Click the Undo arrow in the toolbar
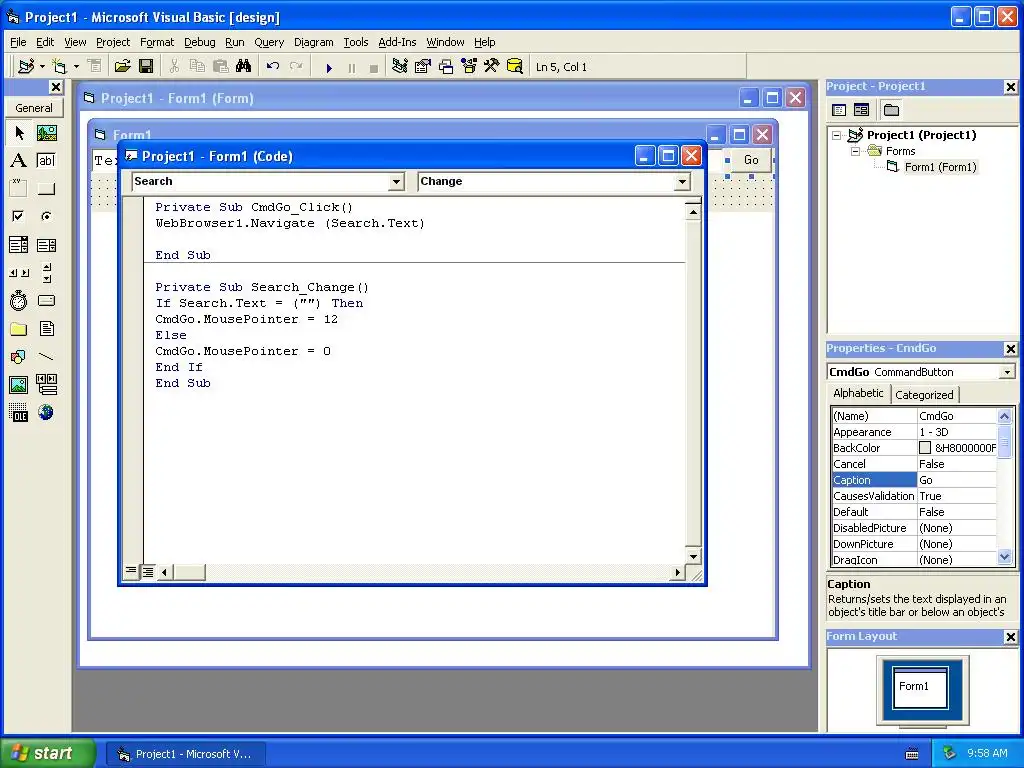1024x768 pixels. 273,67
